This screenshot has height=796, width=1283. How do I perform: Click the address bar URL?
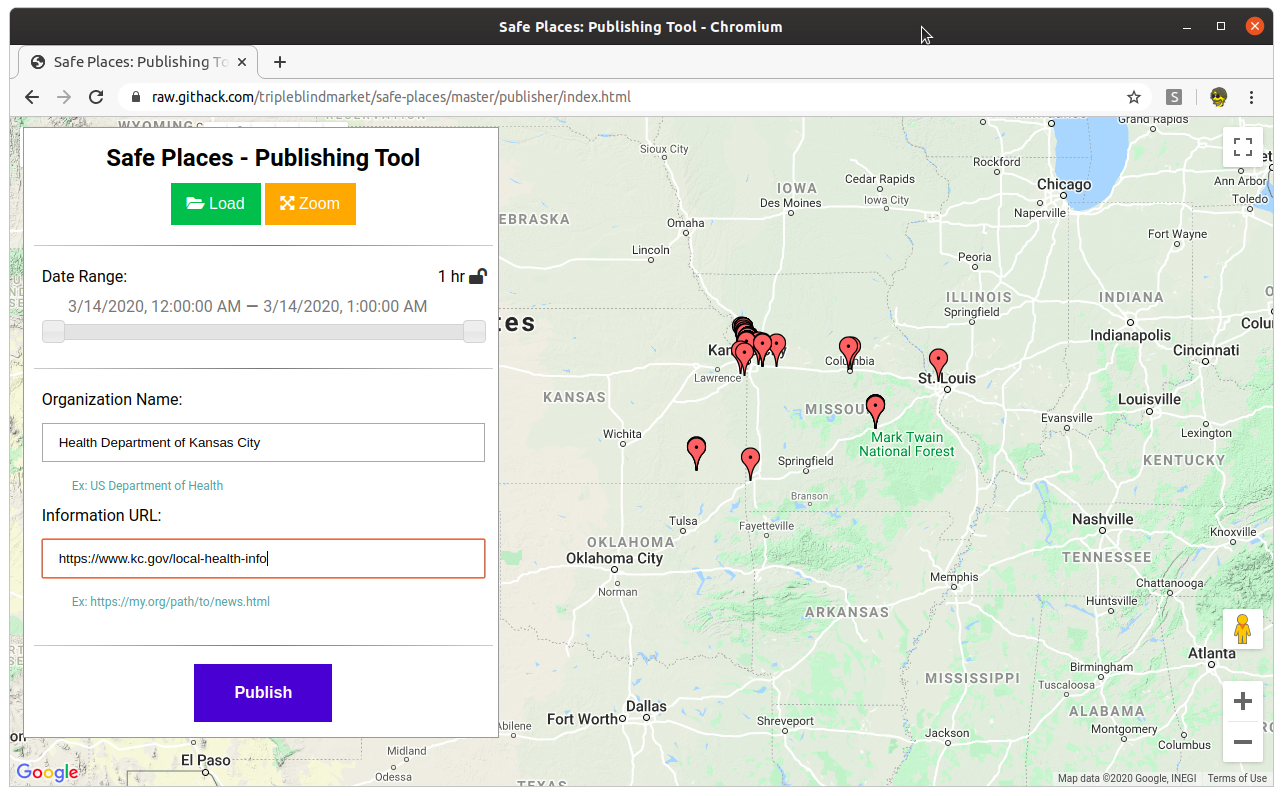391,97
